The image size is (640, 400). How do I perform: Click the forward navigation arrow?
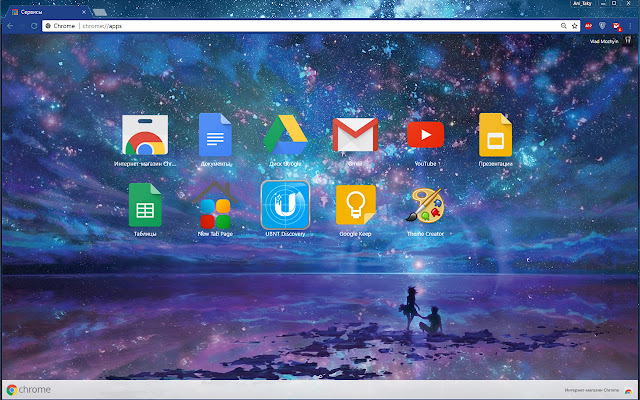22,26
